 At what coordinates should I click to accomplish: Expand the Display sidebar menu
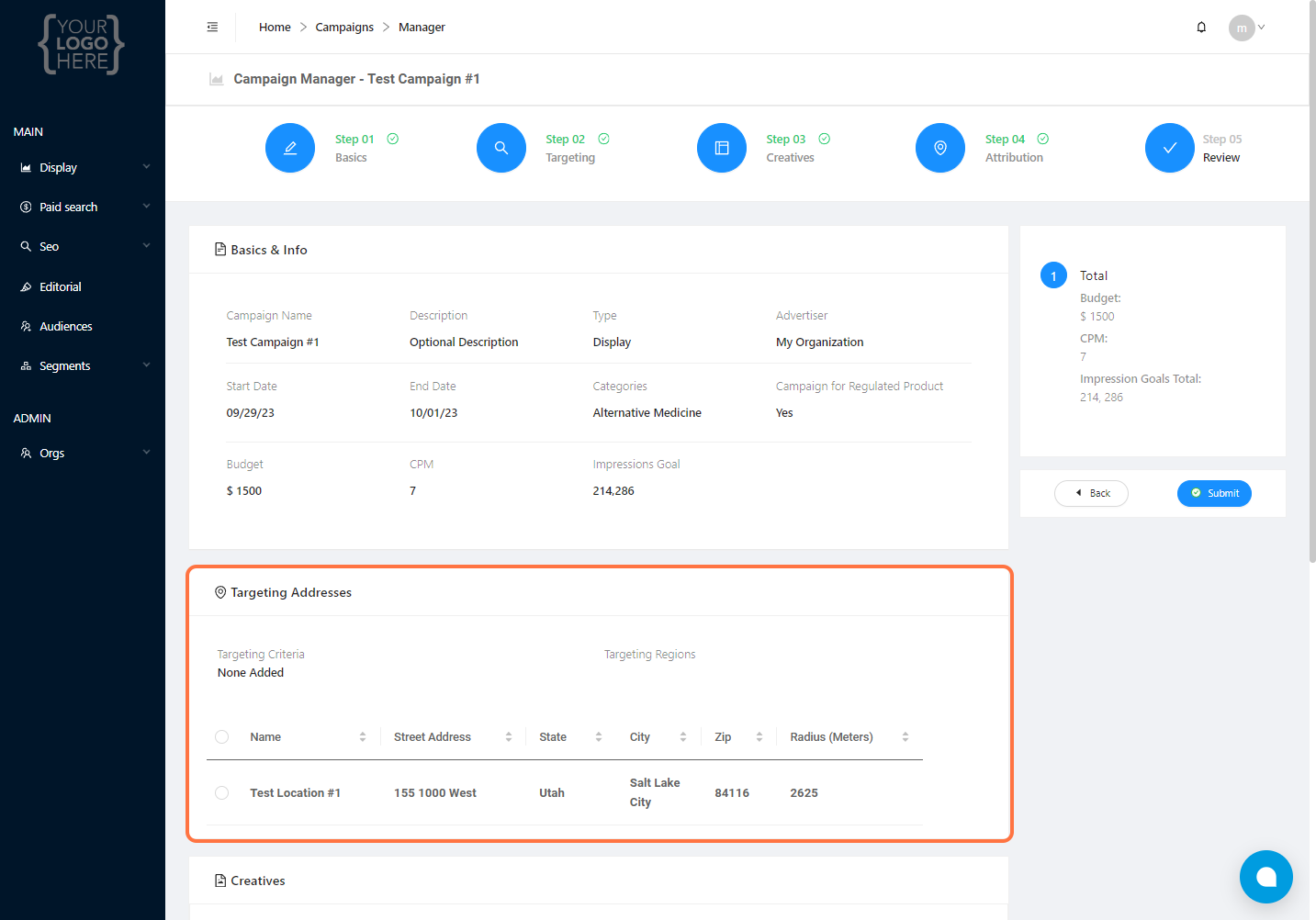click(83, 168)
